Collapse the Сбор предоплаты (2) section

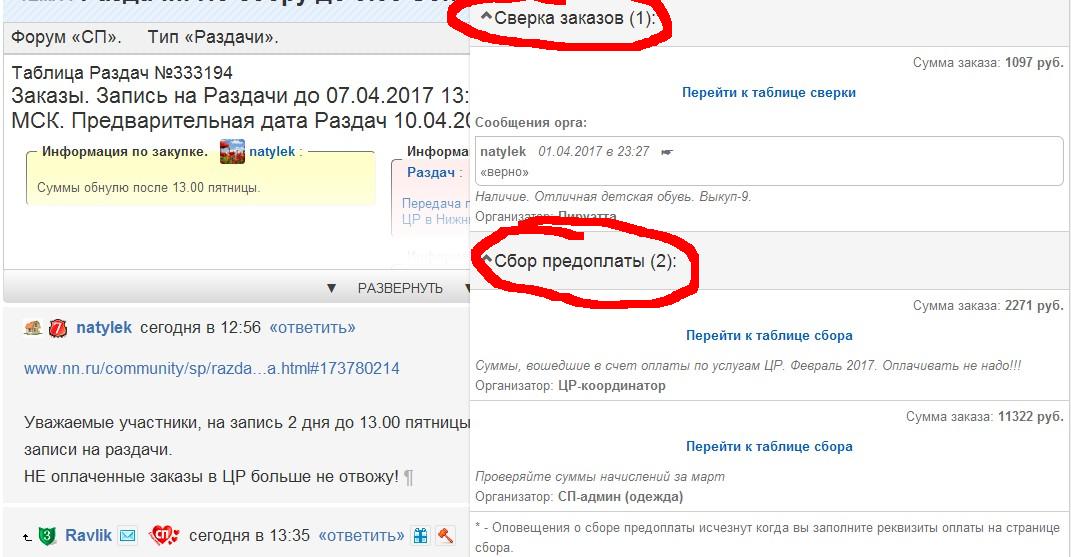tap(579, 260)
